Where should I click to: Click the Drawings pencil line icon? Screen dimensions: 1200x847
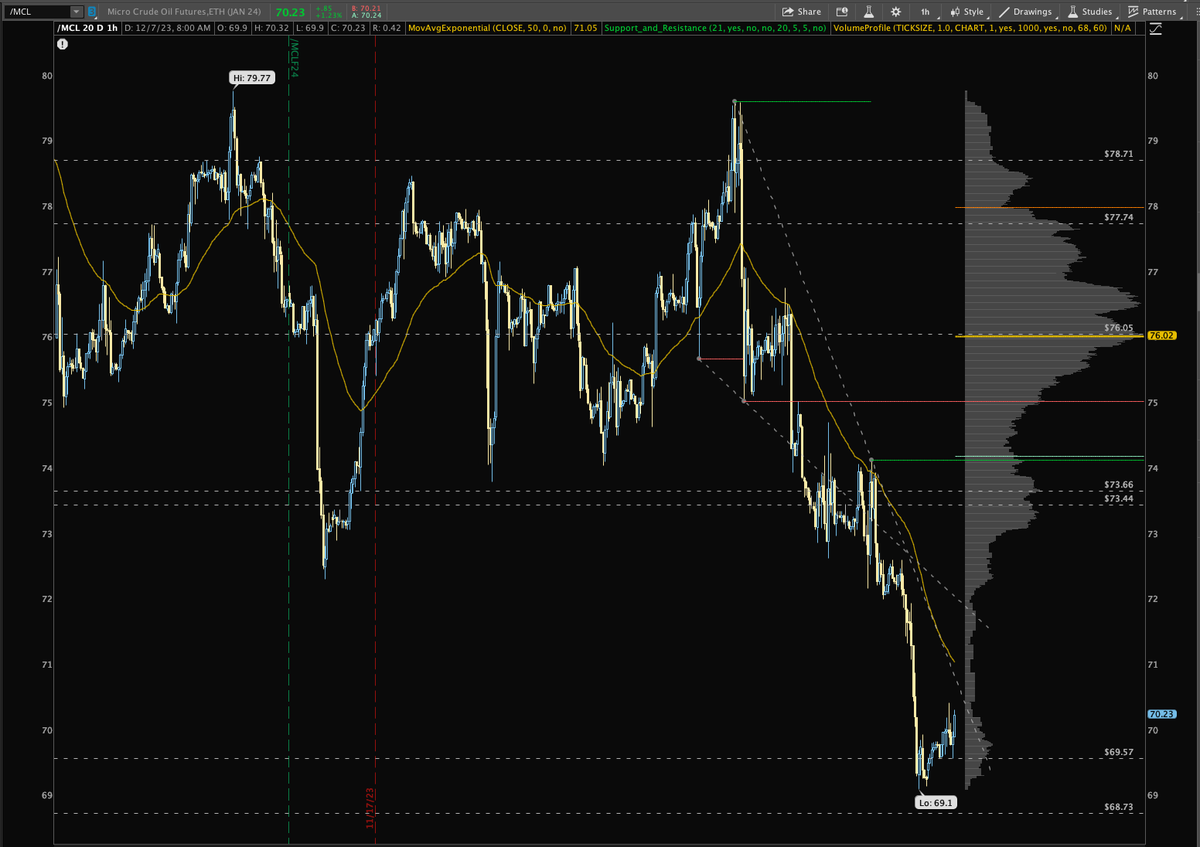[1004, 11]
